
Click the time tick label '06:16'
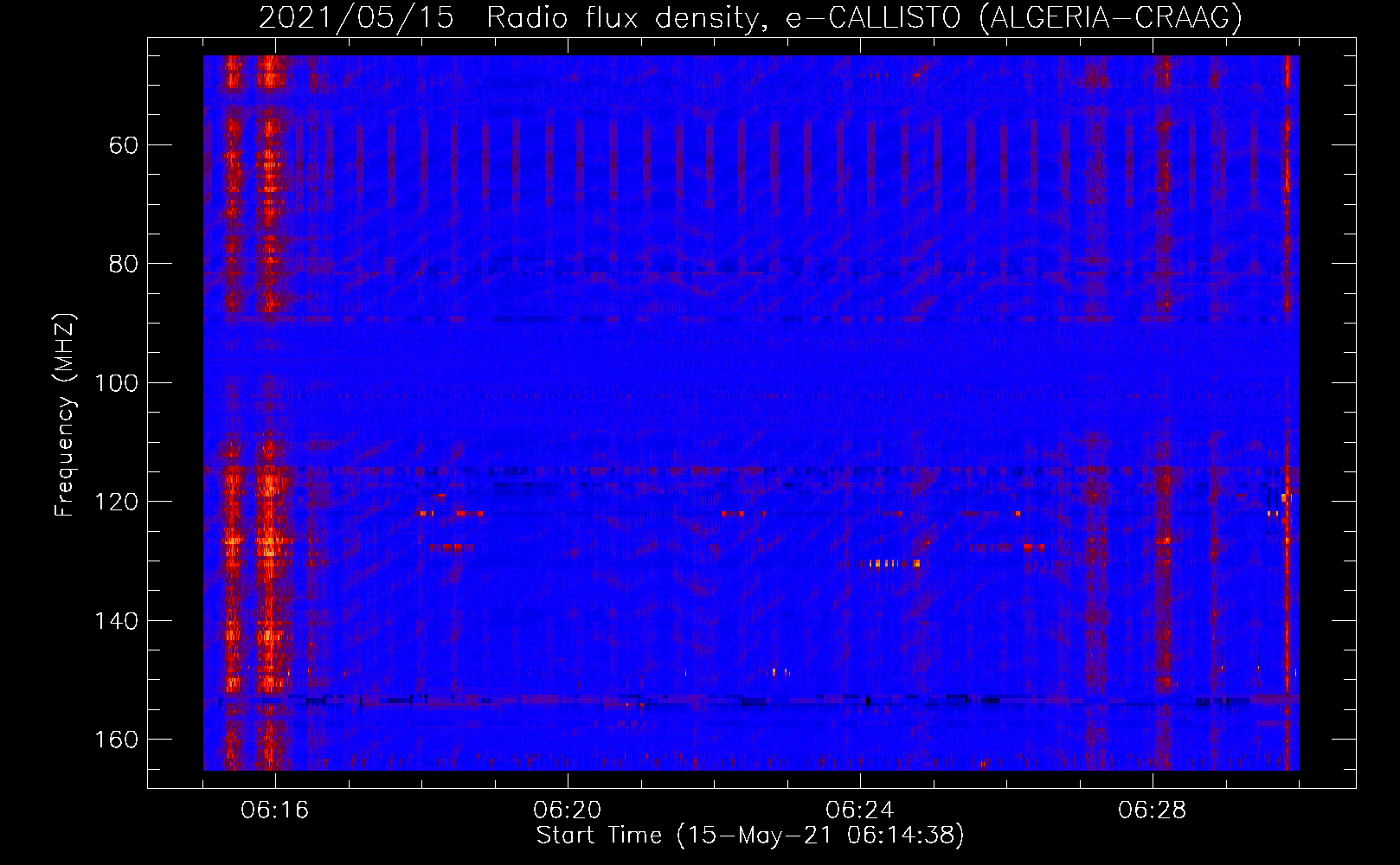[x=275, y=811]
